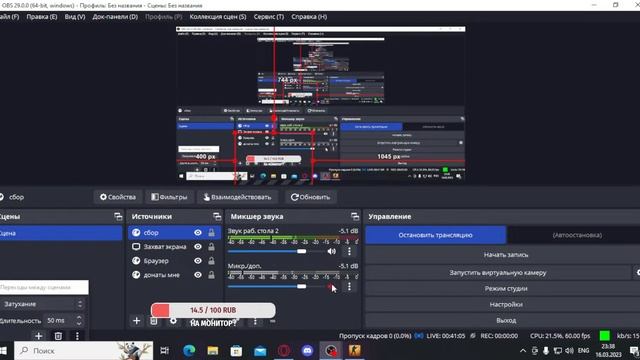Open the Док-панели (D) menu
This screenshot has width=640, height=360.
click(x=115, y=17)
